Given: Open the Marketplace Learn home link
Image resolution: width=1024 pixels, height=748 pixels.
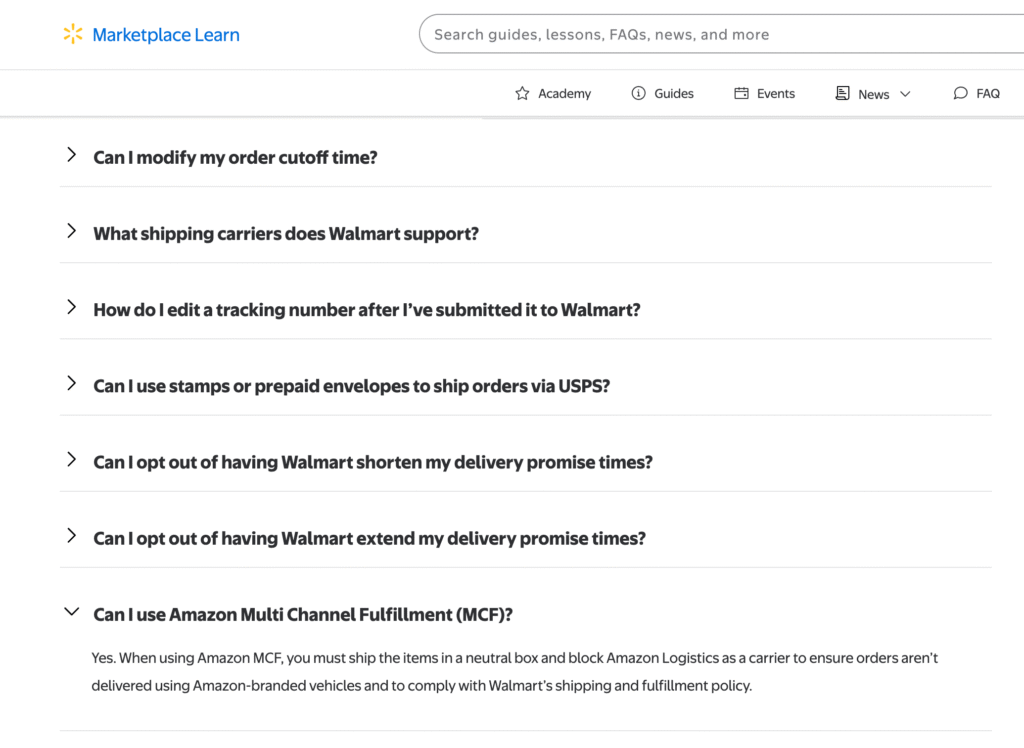Looking at the screenshot, I should (x=166, y=35).
